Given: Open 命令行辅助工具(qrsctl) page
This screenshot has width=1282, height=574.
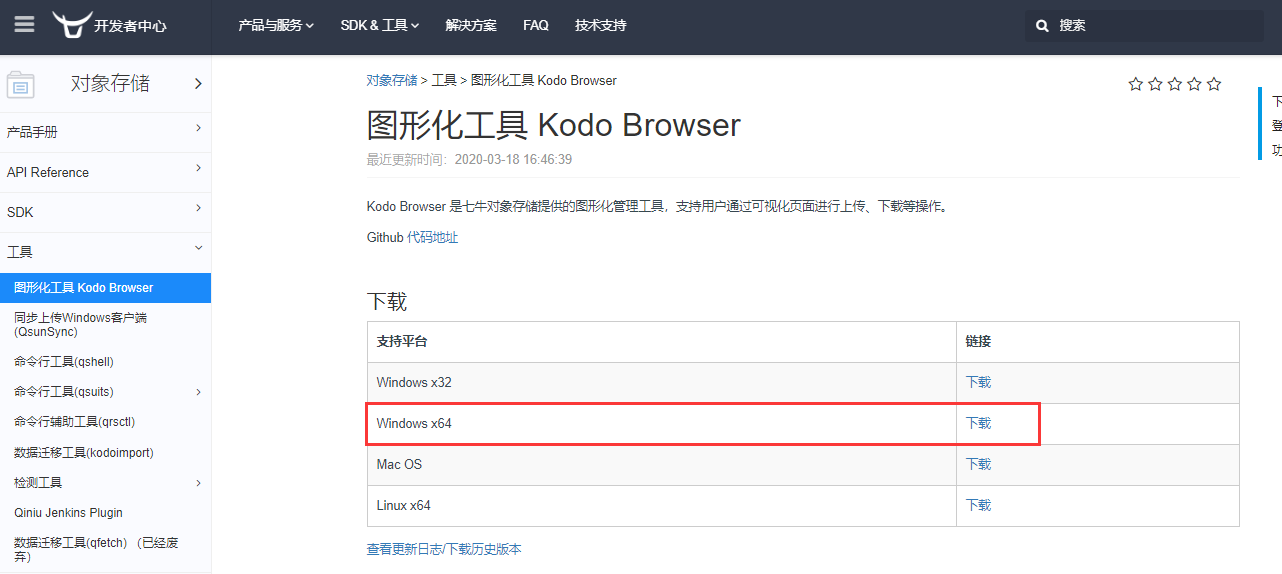Looking at the screenshot, I should click(x=74, y=422).
